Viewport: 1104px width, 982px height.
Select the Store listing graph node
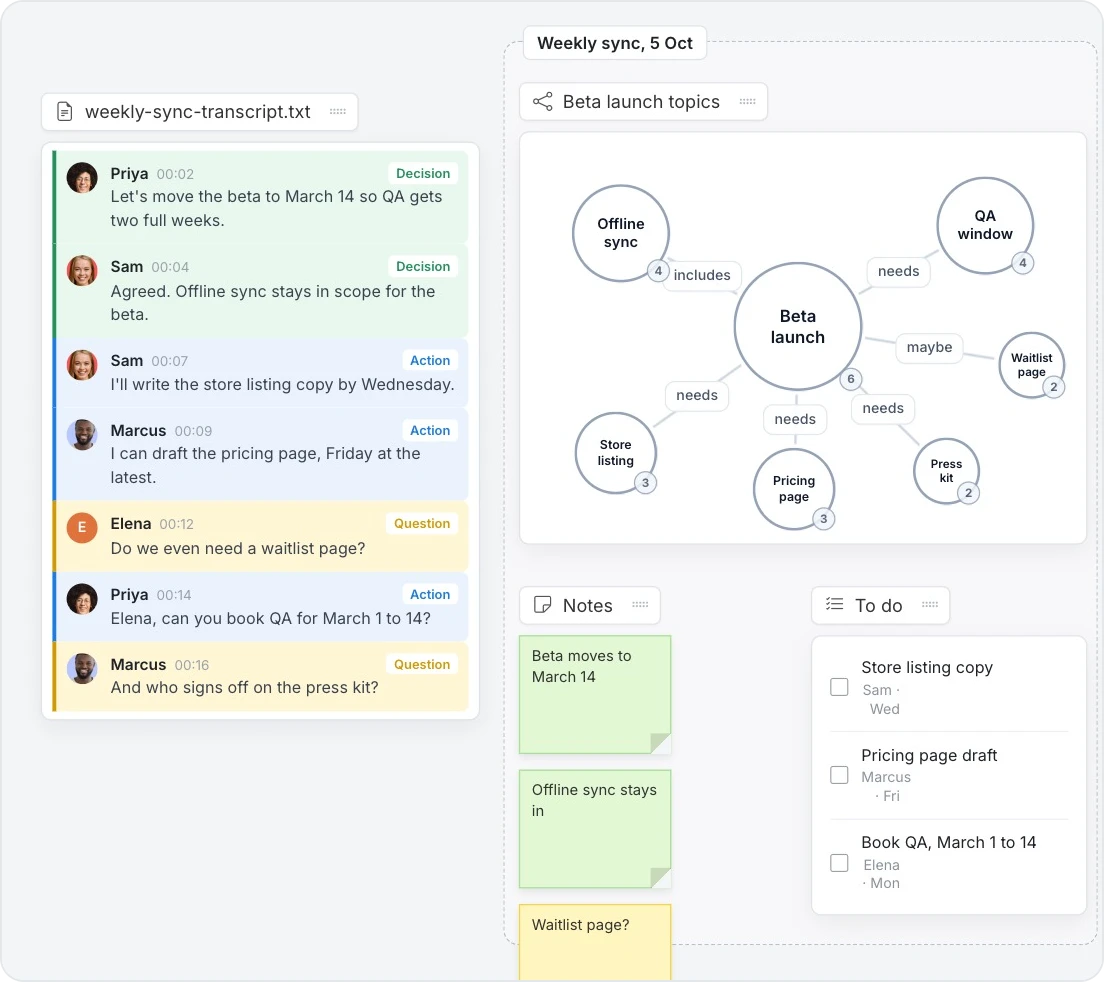click(x=615, y=453)
